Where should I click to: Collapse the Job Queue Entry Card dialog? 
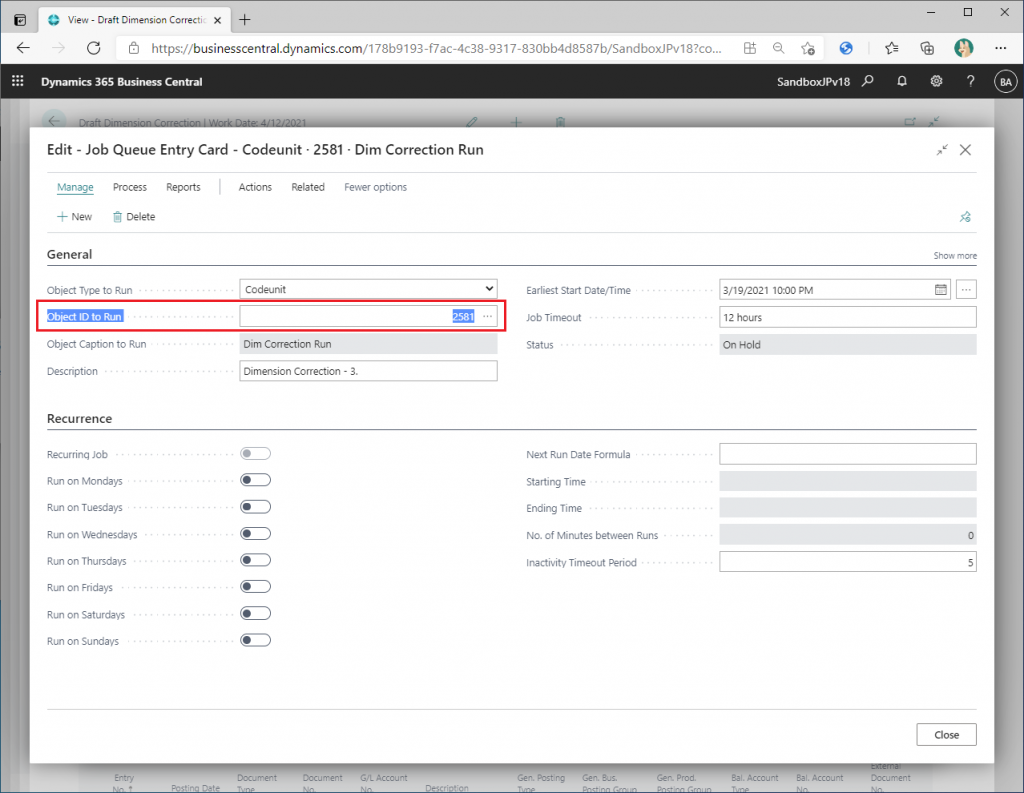click(942, 150)
